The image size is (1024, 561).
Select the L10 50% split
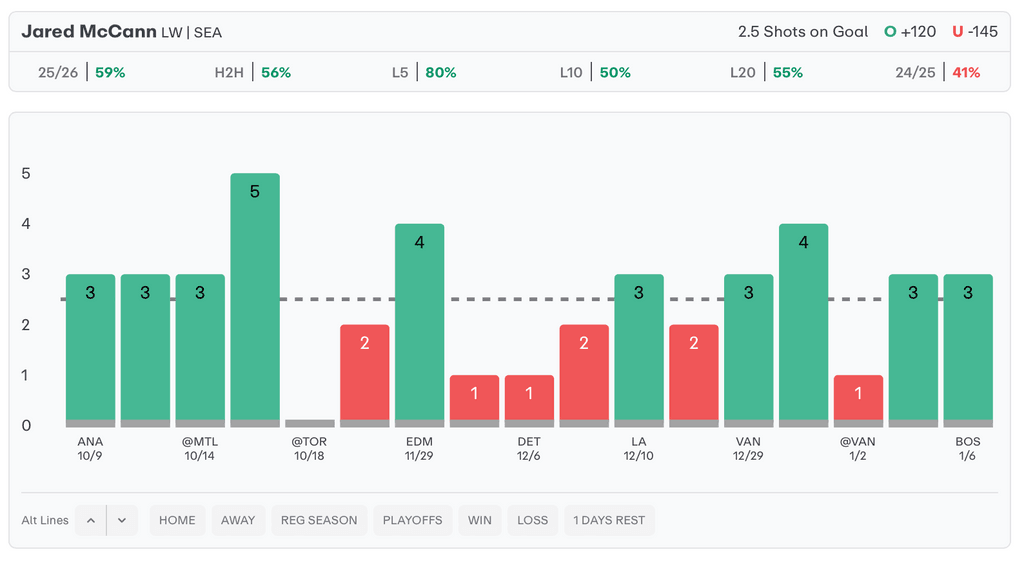click(595, 73)
